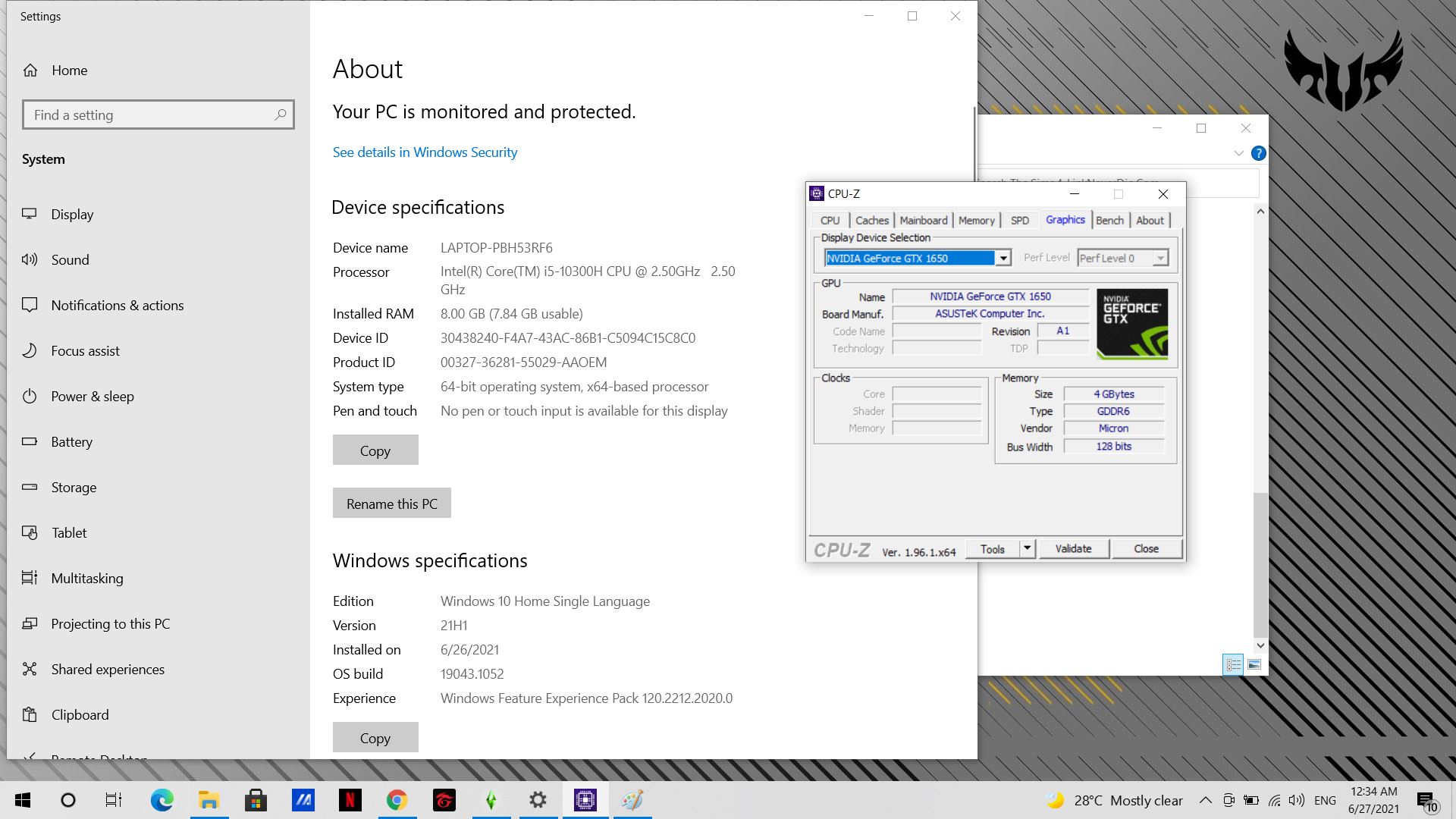1456x819 pixels.
Task: Click the Google Chrome taskbar icon
Action: tap(397, 799)
